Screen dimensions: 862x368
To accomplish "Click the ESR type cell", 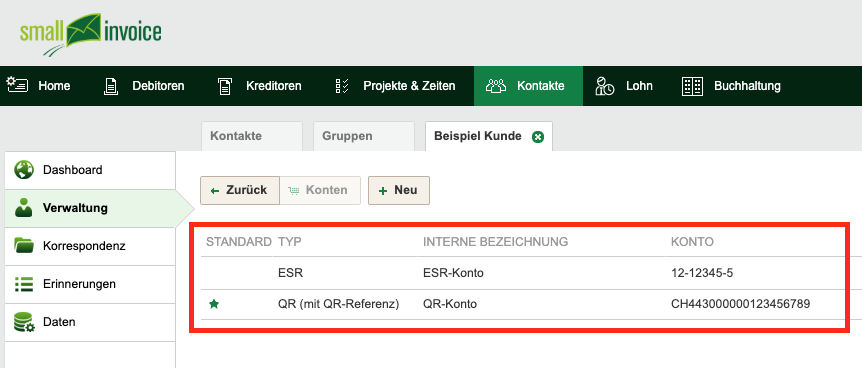I will coord(290,272).
